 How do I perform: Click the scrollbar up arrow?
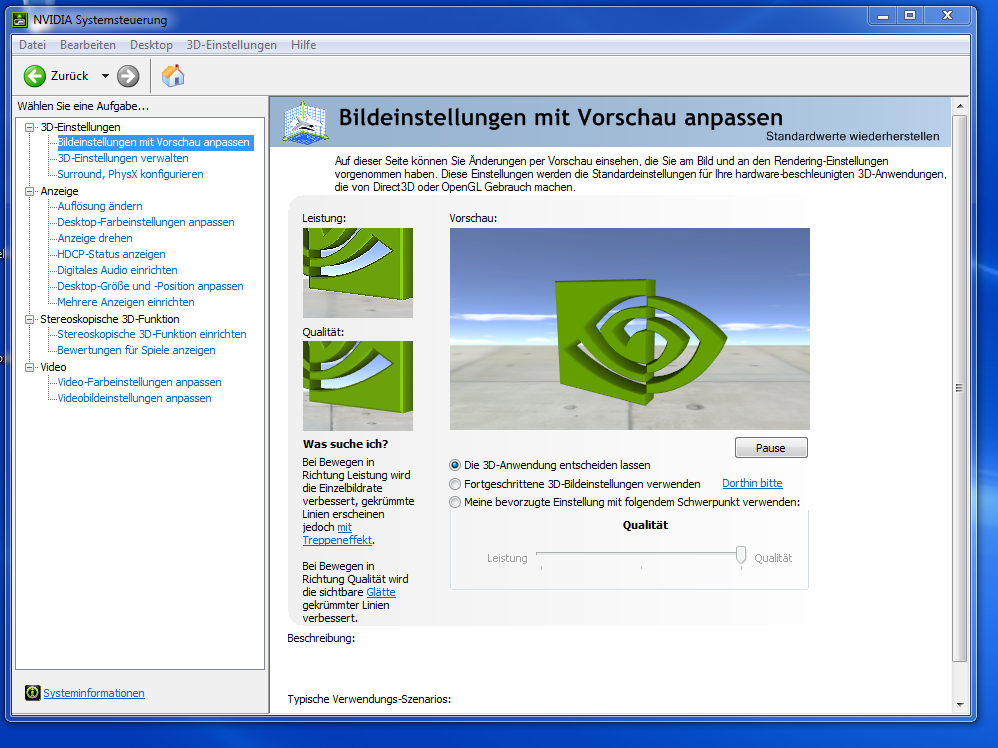pyautogui.click(x=959, y=106)
